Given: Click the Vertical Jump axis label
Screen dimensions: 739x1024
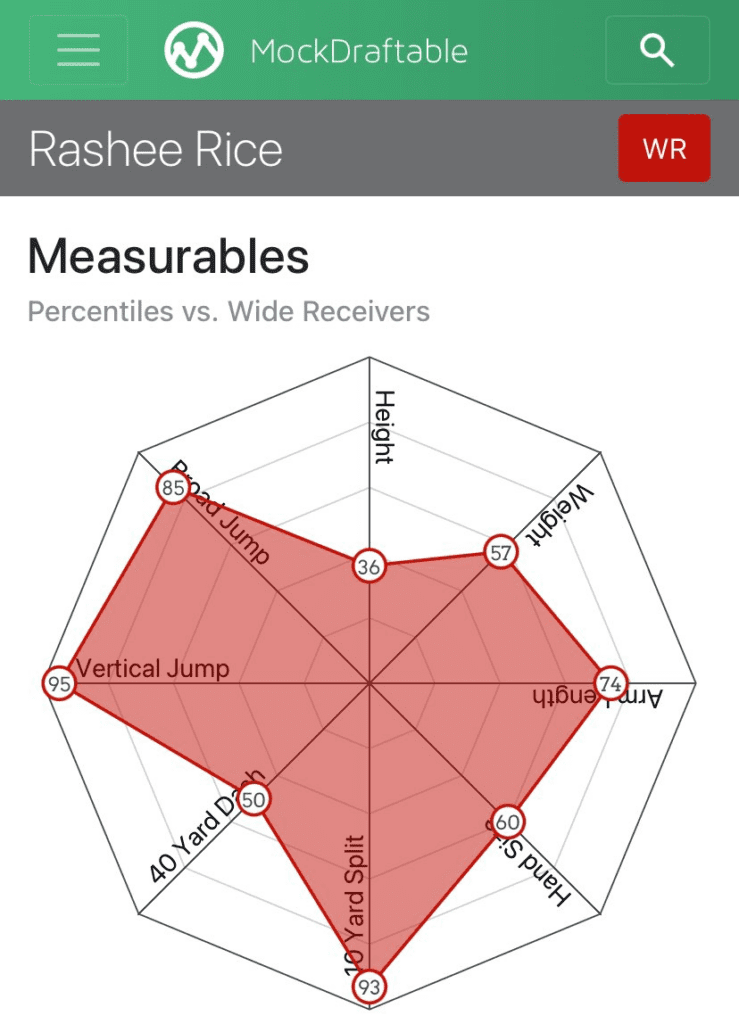Looking at the screenshot, I should tap(153, 668).
